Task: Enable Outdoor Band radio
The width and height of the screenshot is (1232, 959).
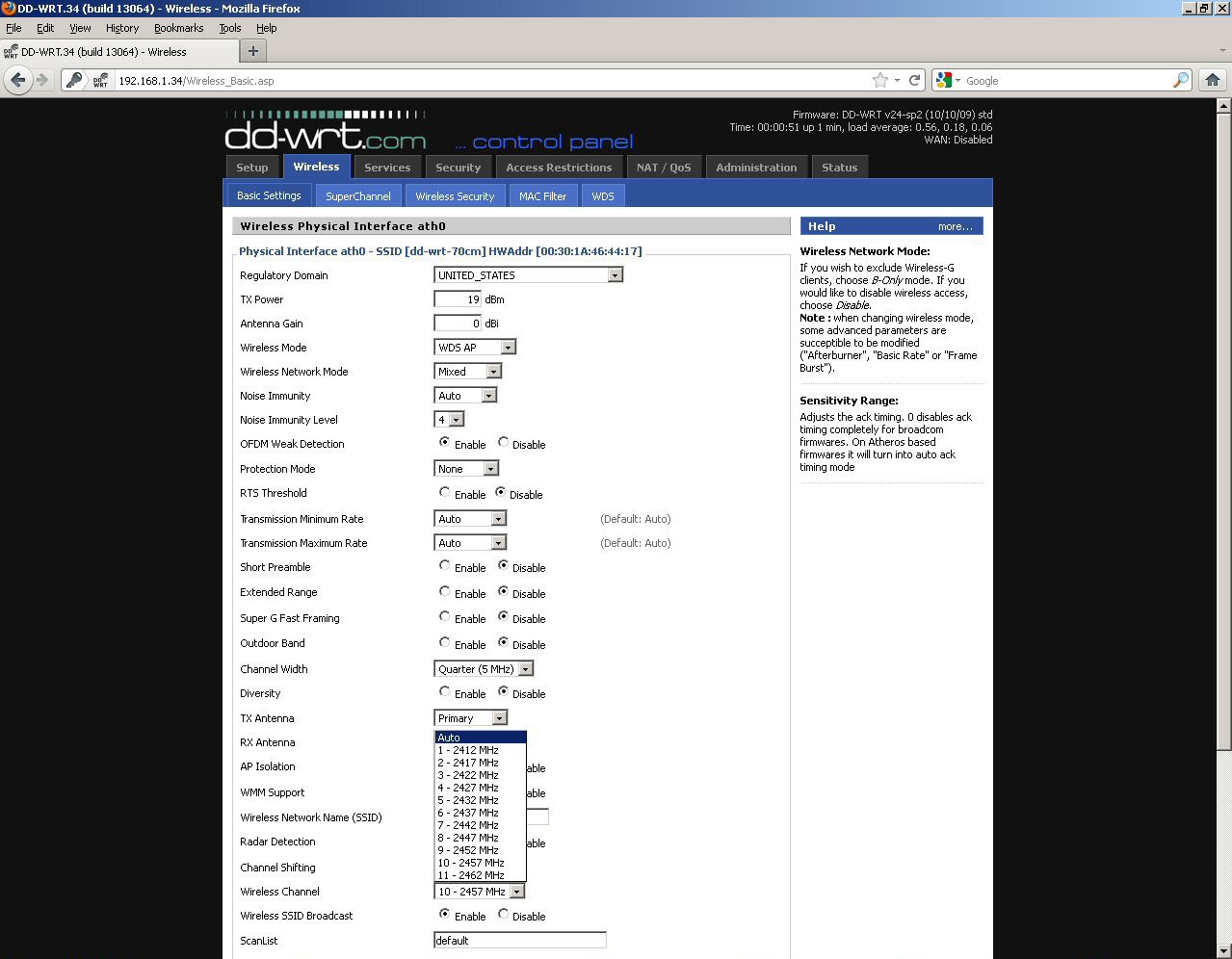Action: point(444,642)
